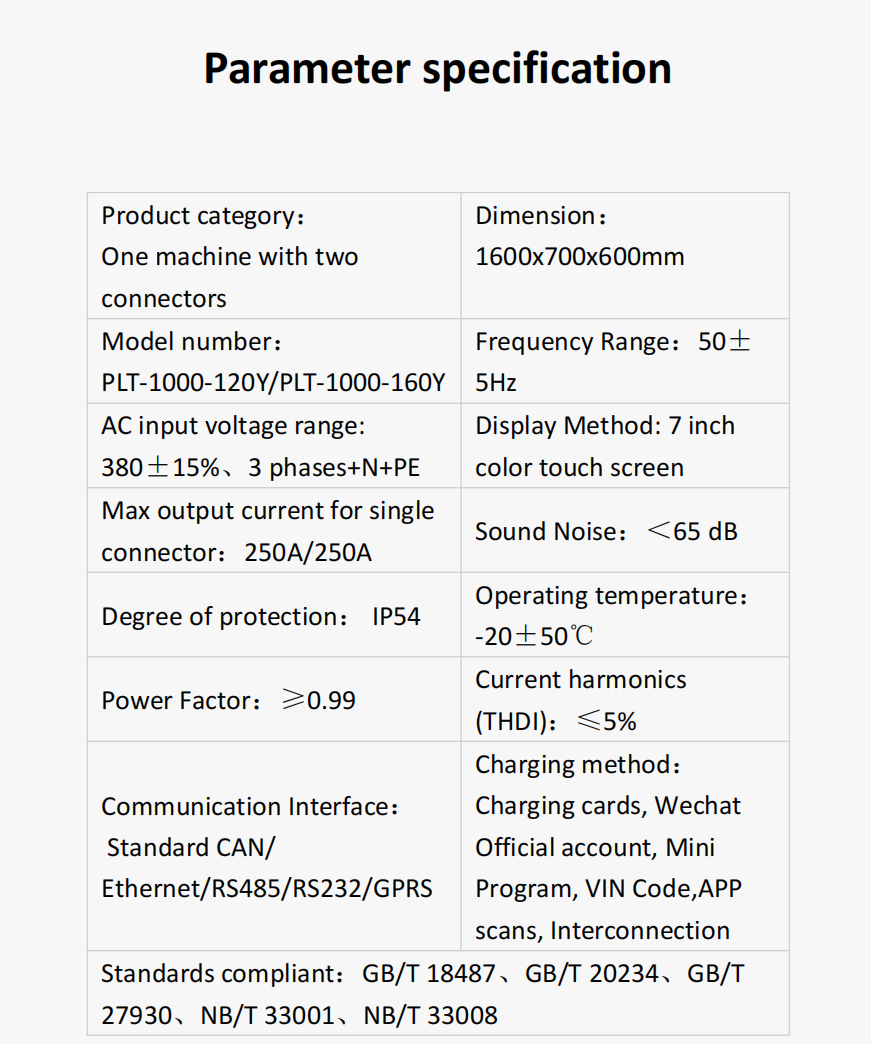
Task: Click the Display Method touch screen cell
Action: (x=625, y=445)
